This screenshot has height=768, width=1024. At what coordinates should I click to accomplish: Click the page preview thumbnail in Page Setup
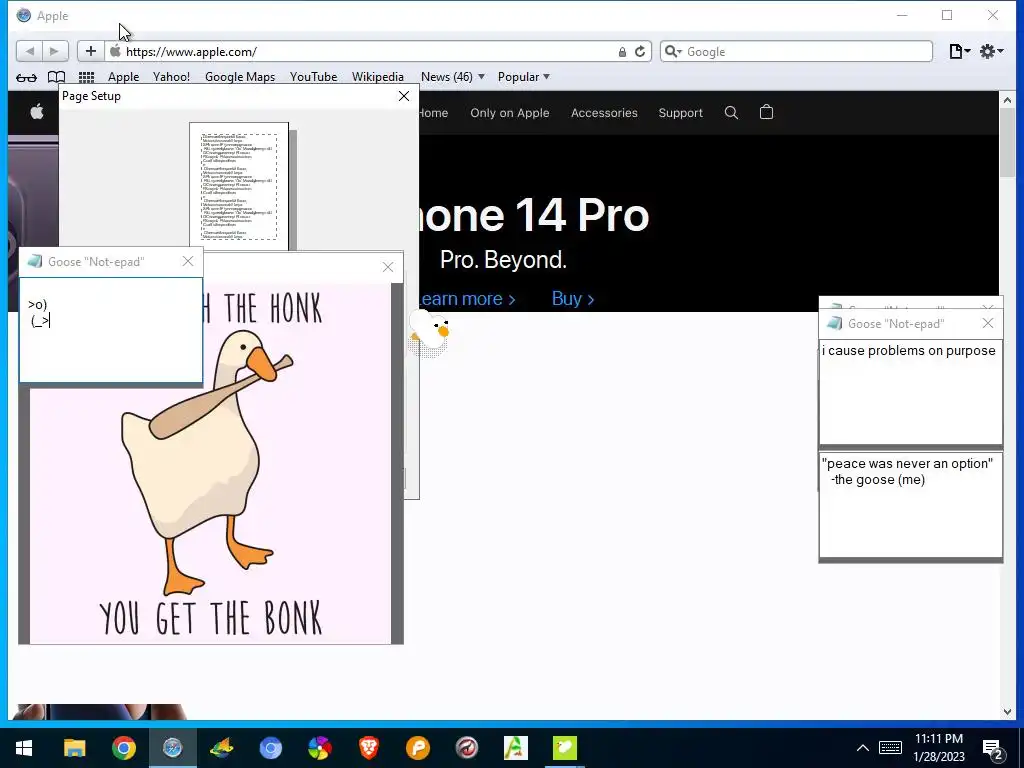[x=239, y=186]
